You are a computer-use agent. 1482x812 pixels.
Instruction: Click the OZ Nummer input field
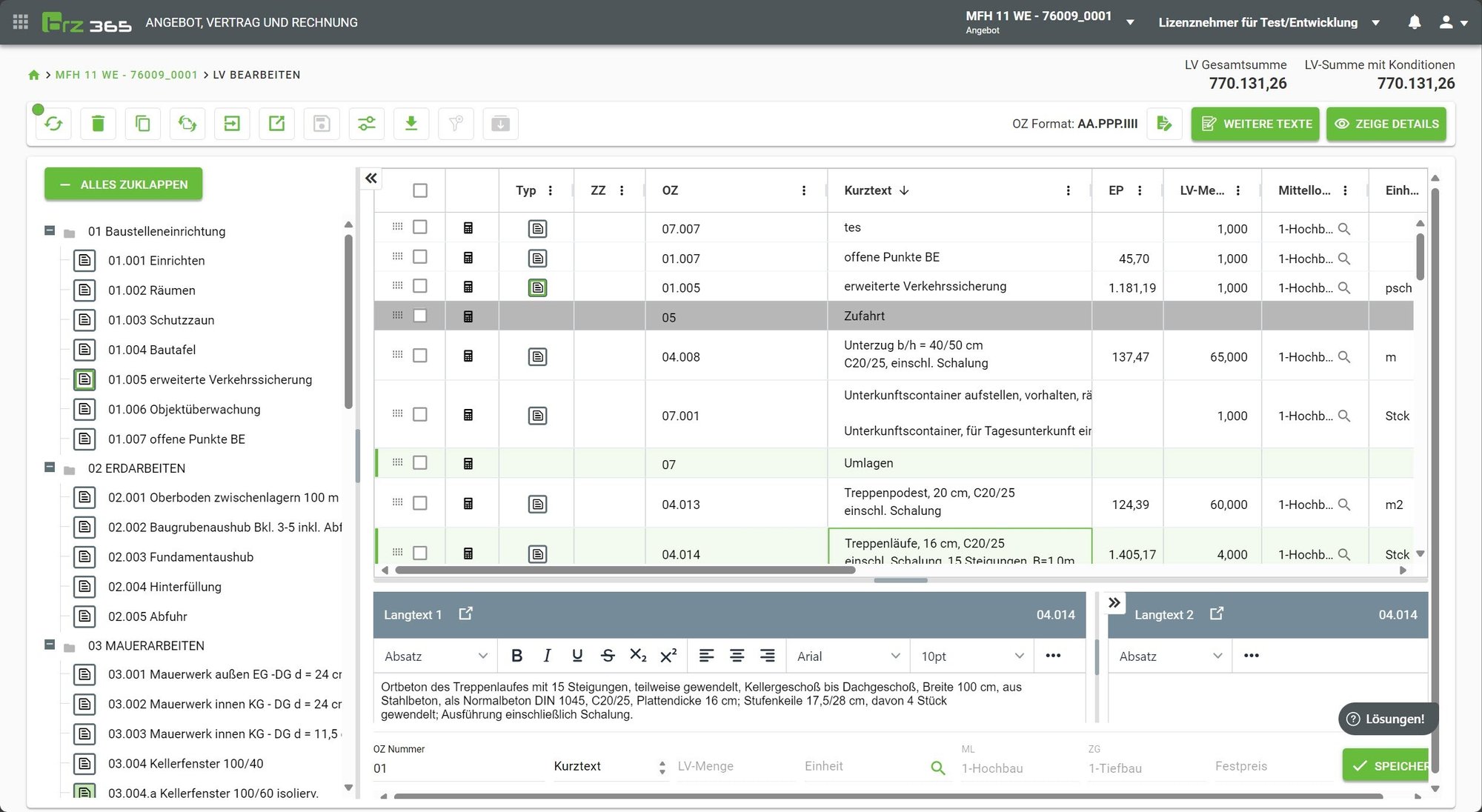(456, 768)
